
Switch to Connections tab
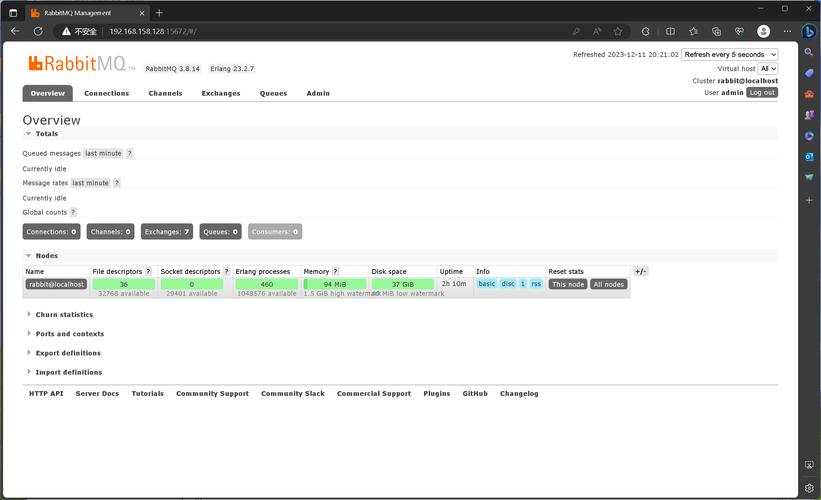point(107,93)
